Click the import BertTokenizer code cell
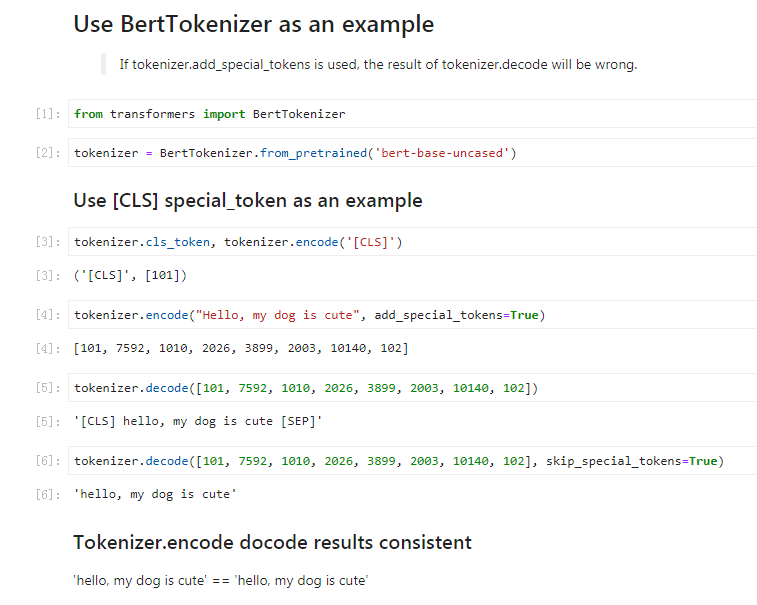This screenshot has width=757, height=605. (x=412, y=114)
